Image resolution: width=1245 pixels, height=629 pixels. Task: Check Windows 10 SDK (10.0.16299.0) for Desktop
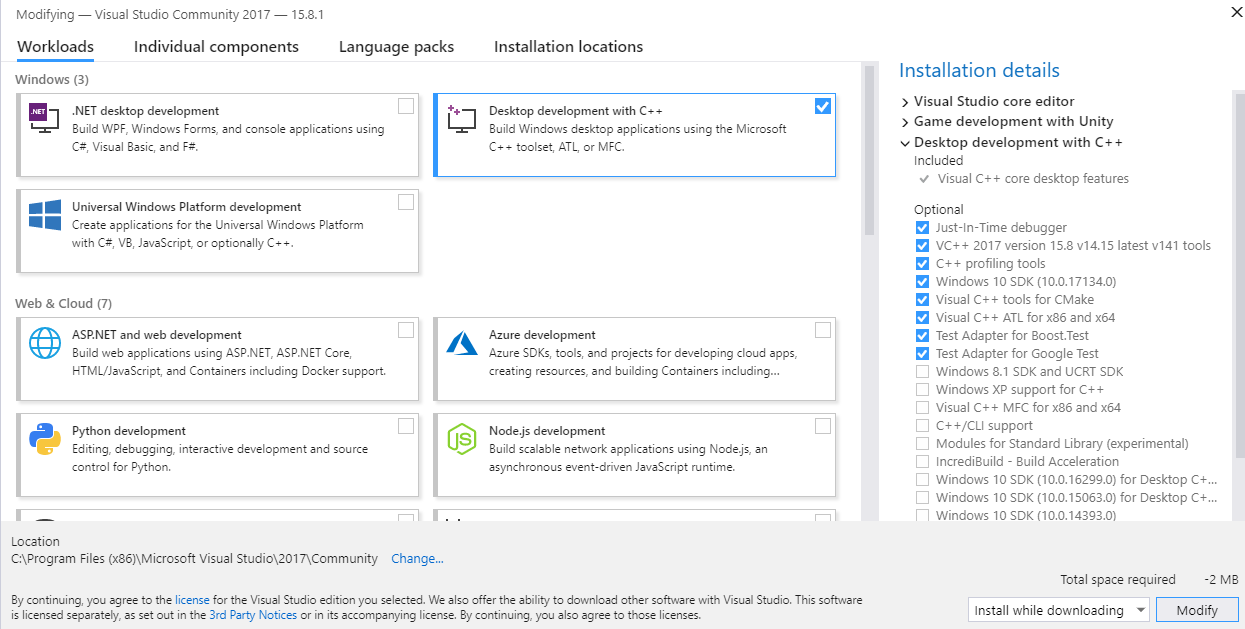922,480
